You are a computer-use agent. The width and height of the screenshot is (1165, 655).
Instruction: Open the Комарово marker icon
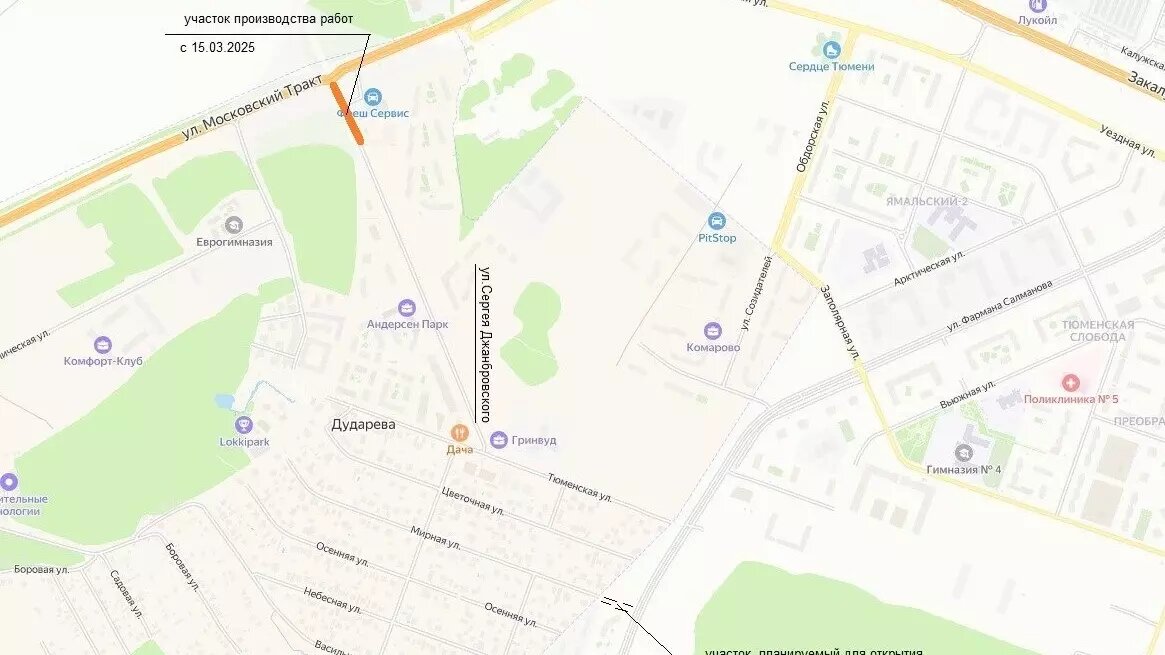tap(713, 330)
